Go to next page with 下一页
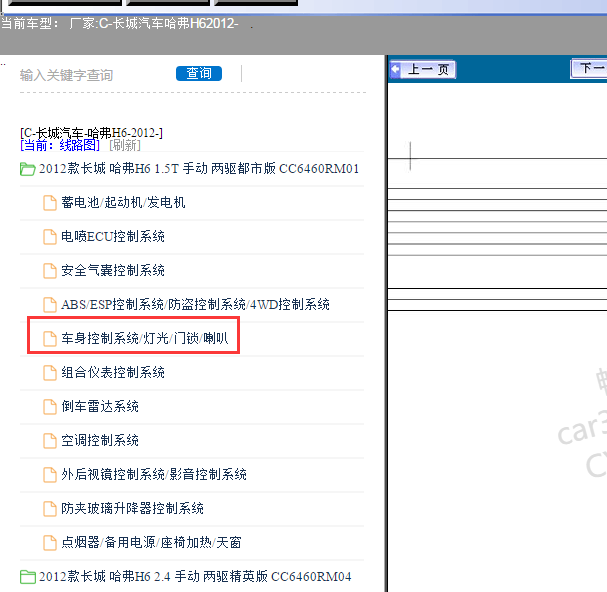The width and height of the screenshot is (607, 592). pyautogui.click(x=589, y=69)
